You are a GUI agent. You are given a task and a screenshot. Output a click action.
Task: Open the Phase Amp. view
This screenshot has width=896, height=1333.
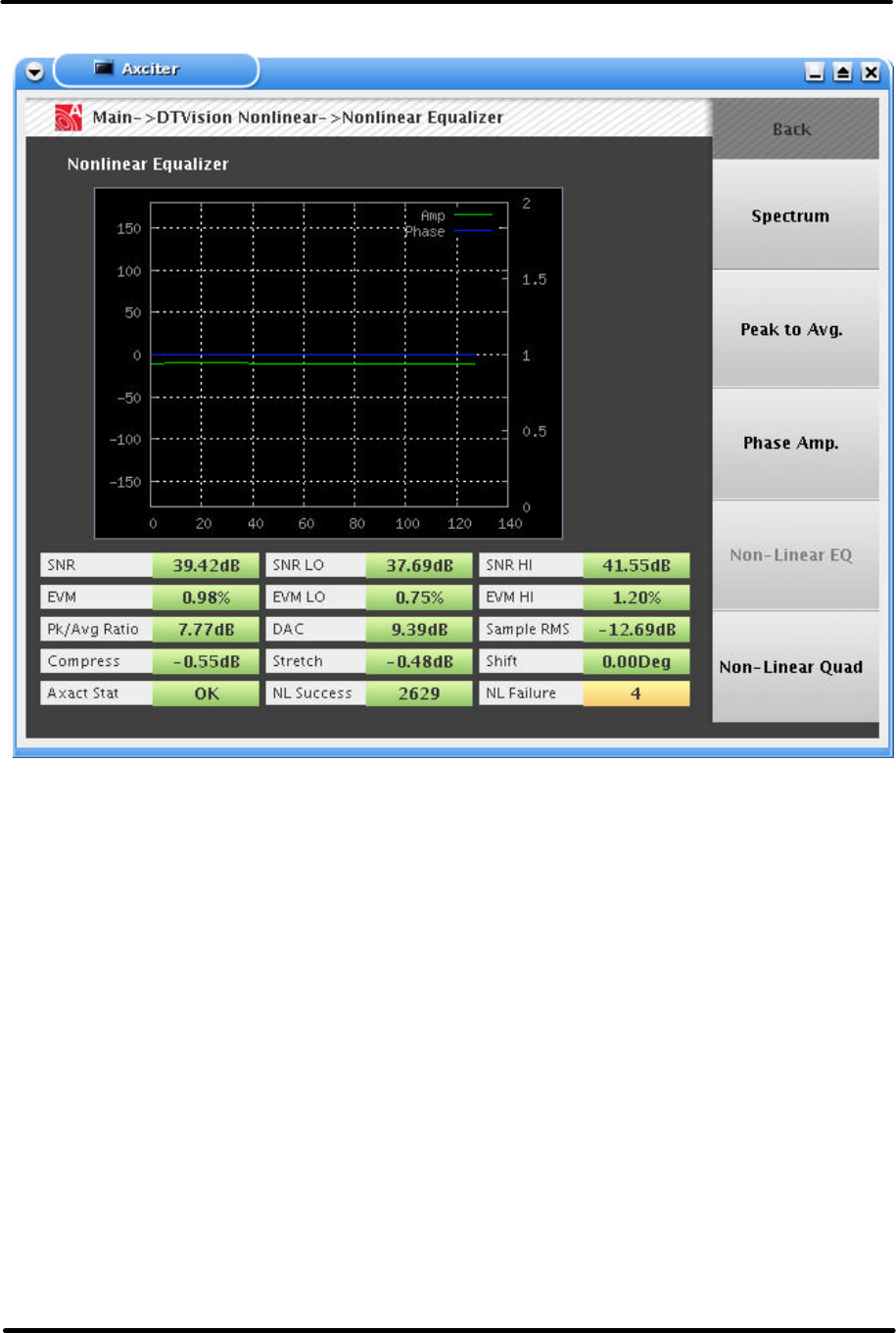[795, 443]
